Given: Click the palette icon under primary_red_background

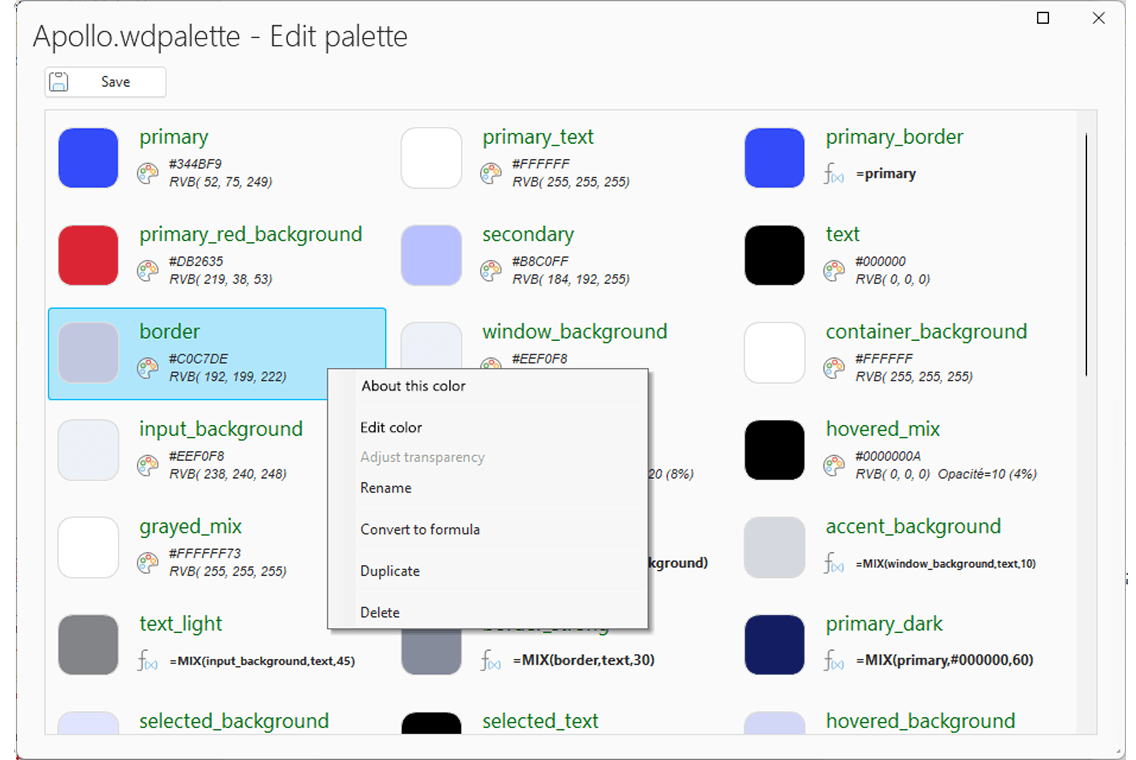Looking at the screenshot, I should (x=148, y=271).
